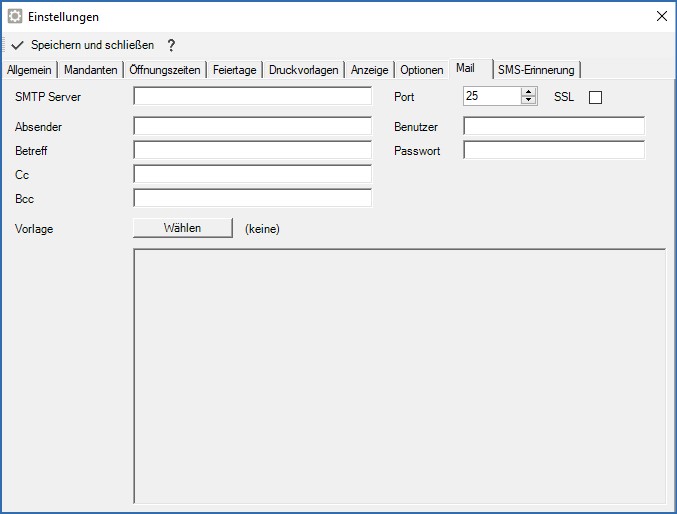Select the Benutzer input field
Image resolution: width=677 pixels, height=514 pixels.
coord(553,126)
